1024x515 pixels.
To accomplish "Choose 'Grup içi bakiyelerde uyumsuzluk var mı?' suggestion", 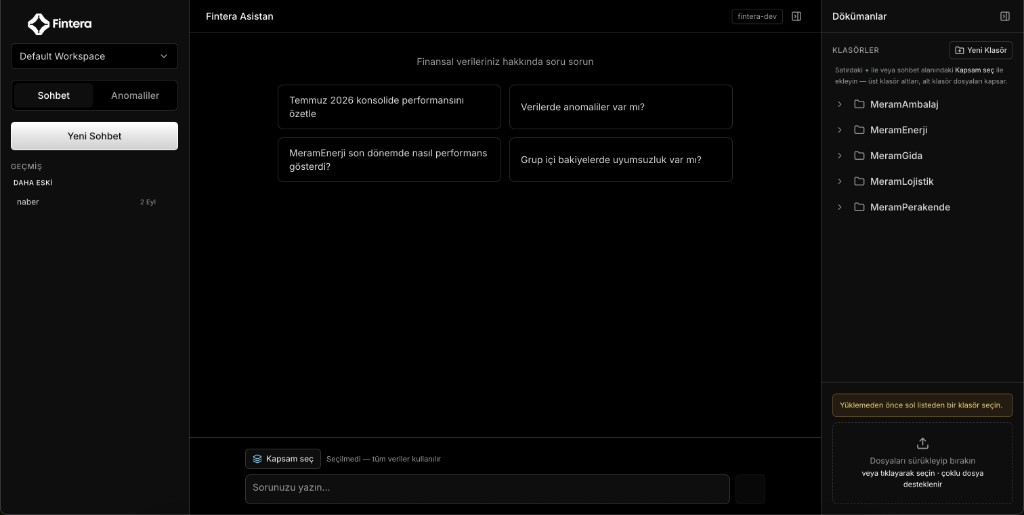I will point(620,159).
